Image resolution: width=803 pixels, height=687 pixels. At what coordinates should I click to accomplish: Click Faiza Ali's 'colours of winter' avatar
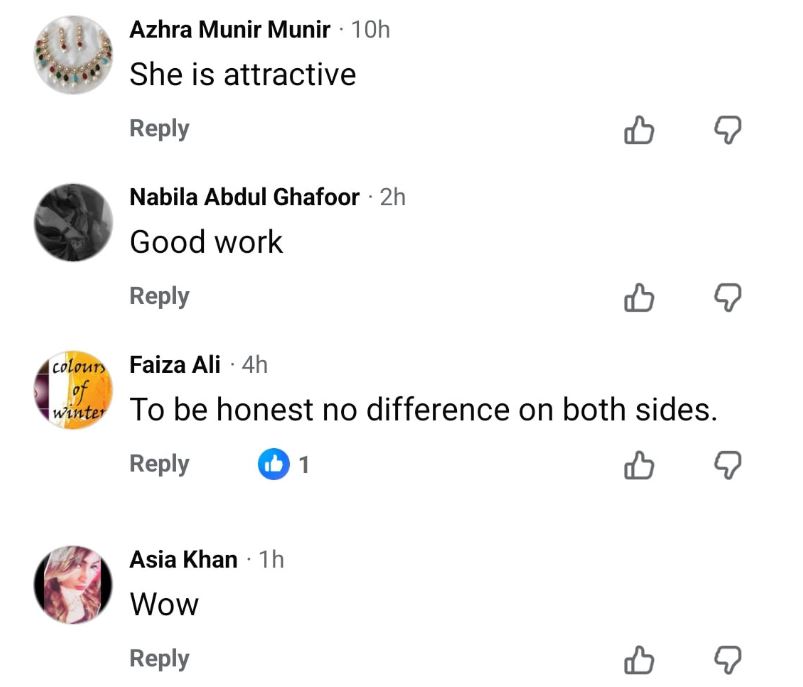72,390
